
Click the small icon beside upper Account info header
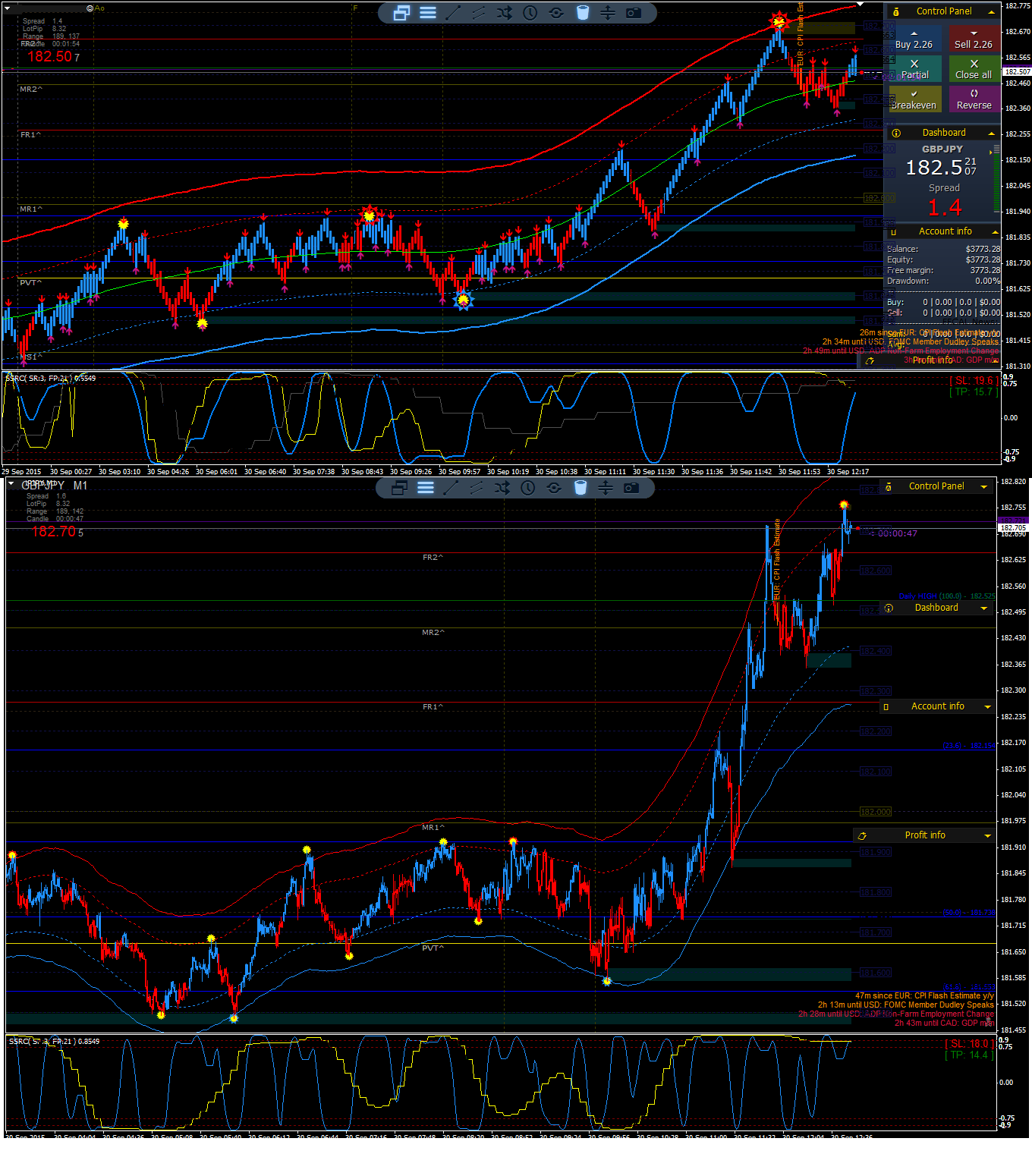[x=894, y=232]
